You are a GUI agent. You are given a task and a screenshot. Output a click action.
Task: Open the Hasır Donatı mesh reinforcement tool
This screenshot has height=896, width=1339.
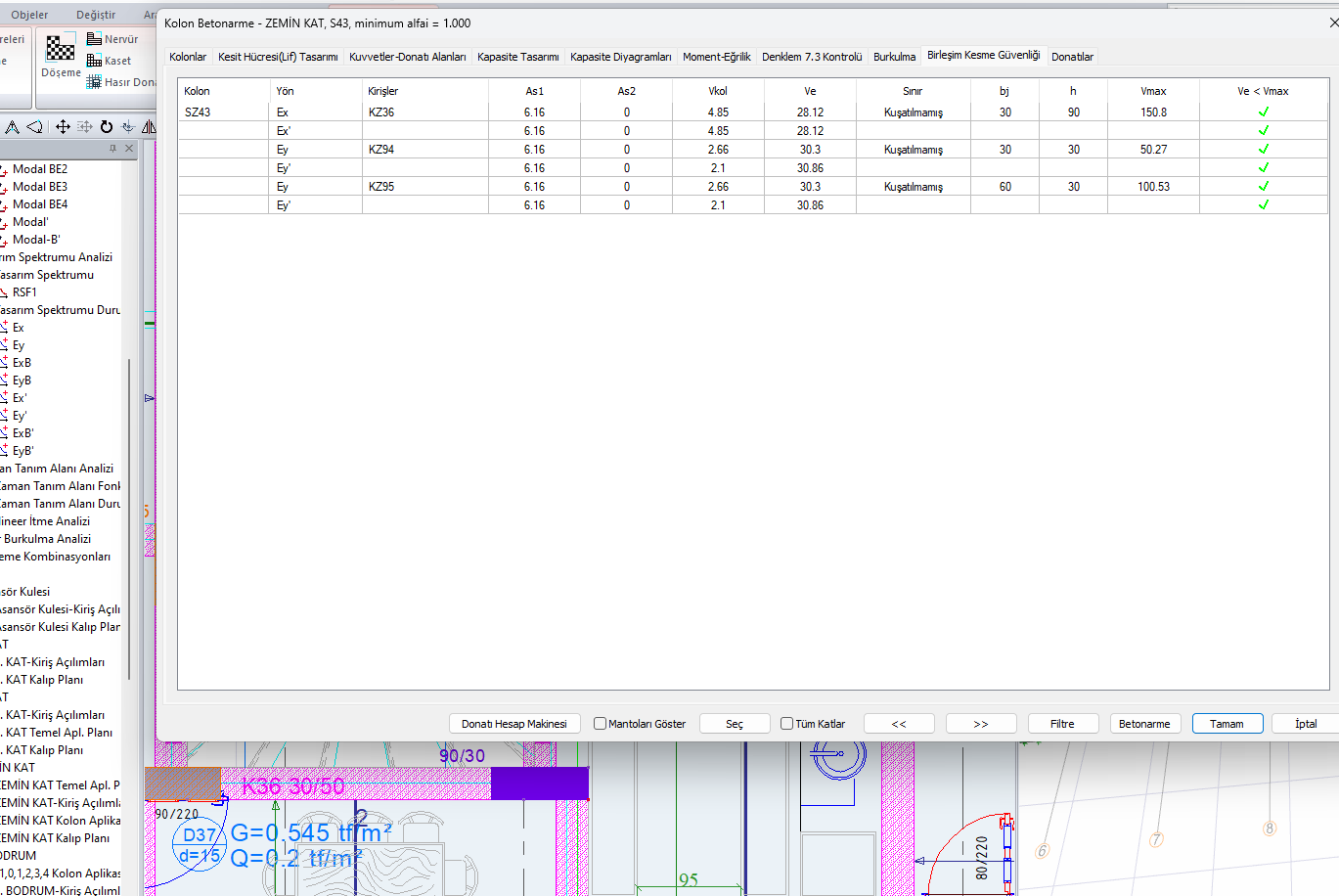pyautogui.click(x=120, y=82)
